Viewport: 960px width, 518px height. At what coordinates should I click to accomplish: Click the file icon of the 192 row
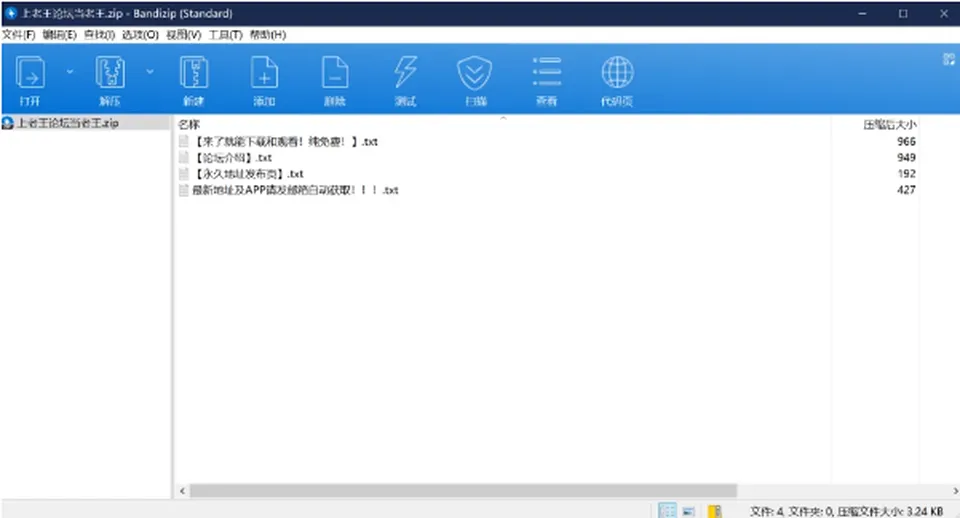pos(184,174)
